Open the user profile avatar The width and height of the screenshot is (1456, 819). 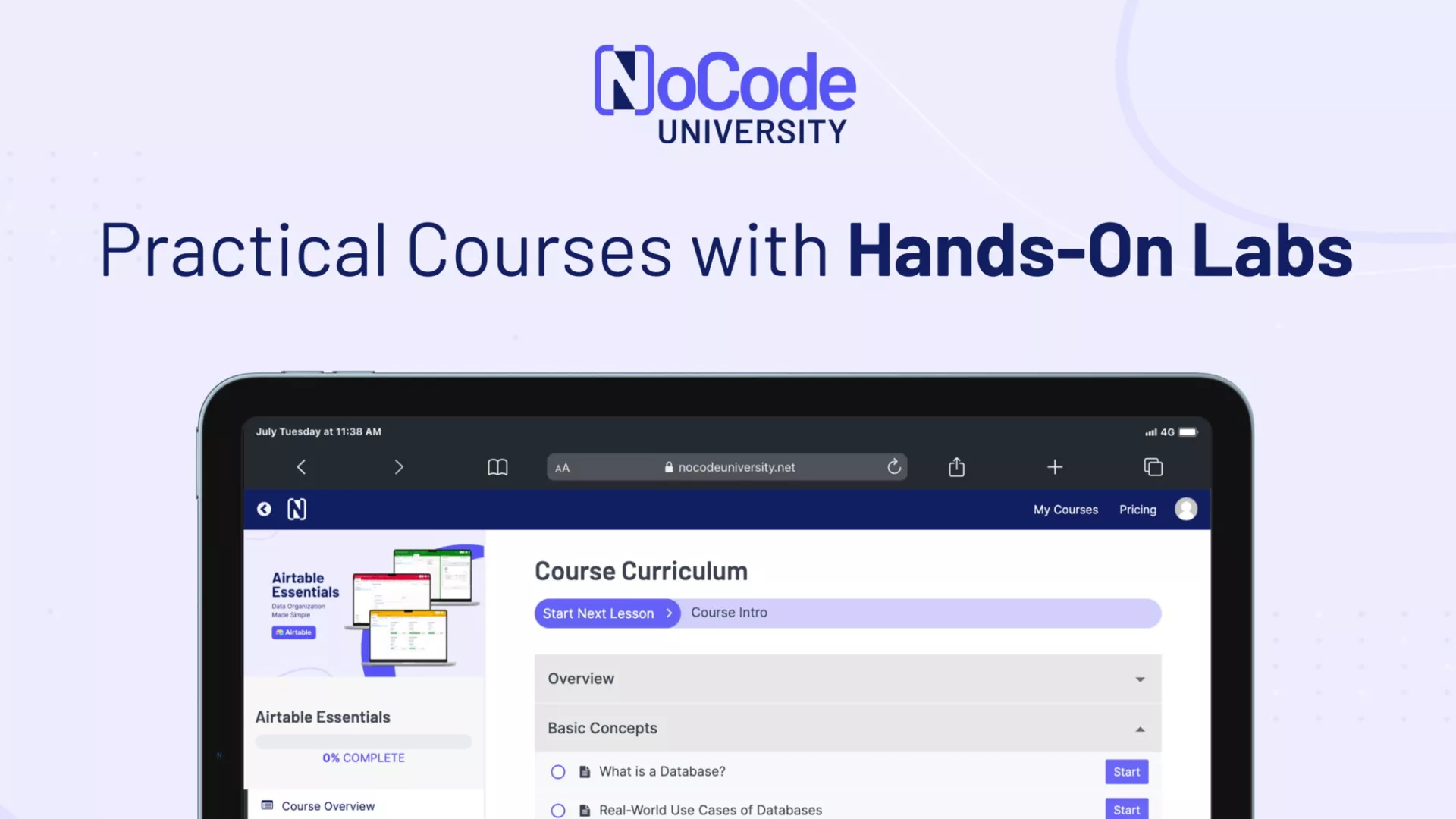point(1186,510)
